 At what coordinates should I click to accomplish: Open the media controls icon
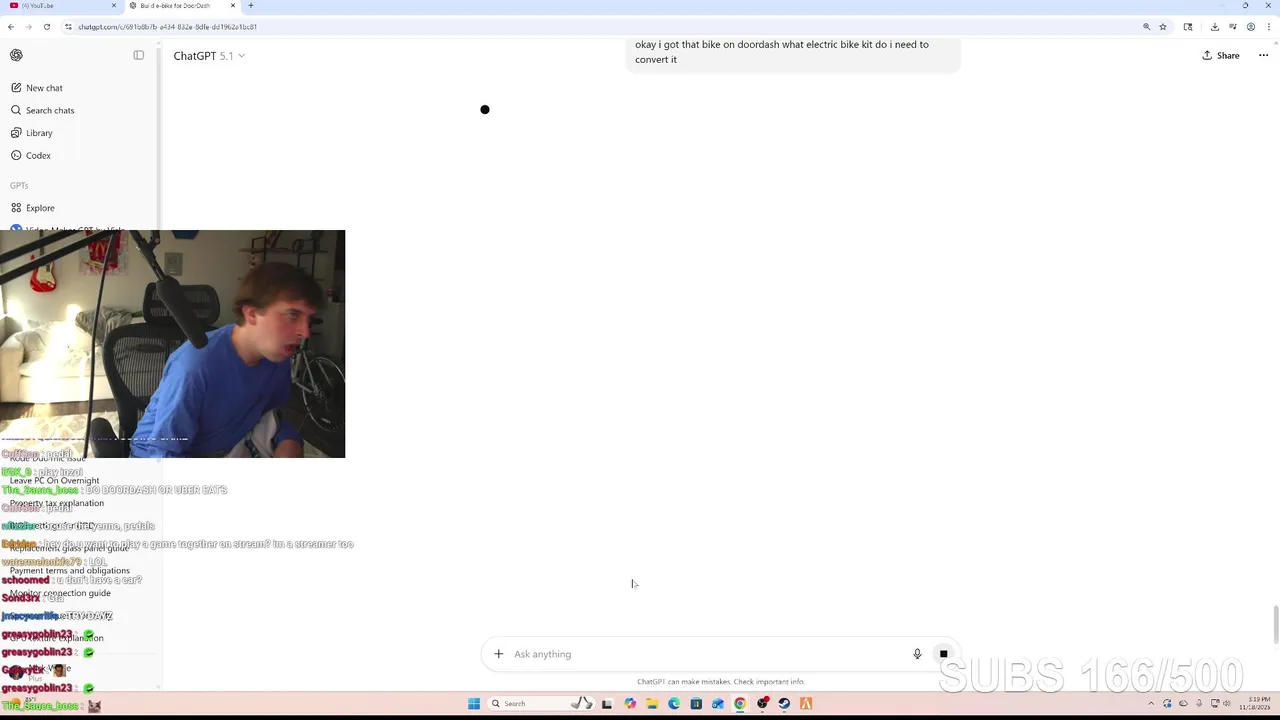(1232, 27)
